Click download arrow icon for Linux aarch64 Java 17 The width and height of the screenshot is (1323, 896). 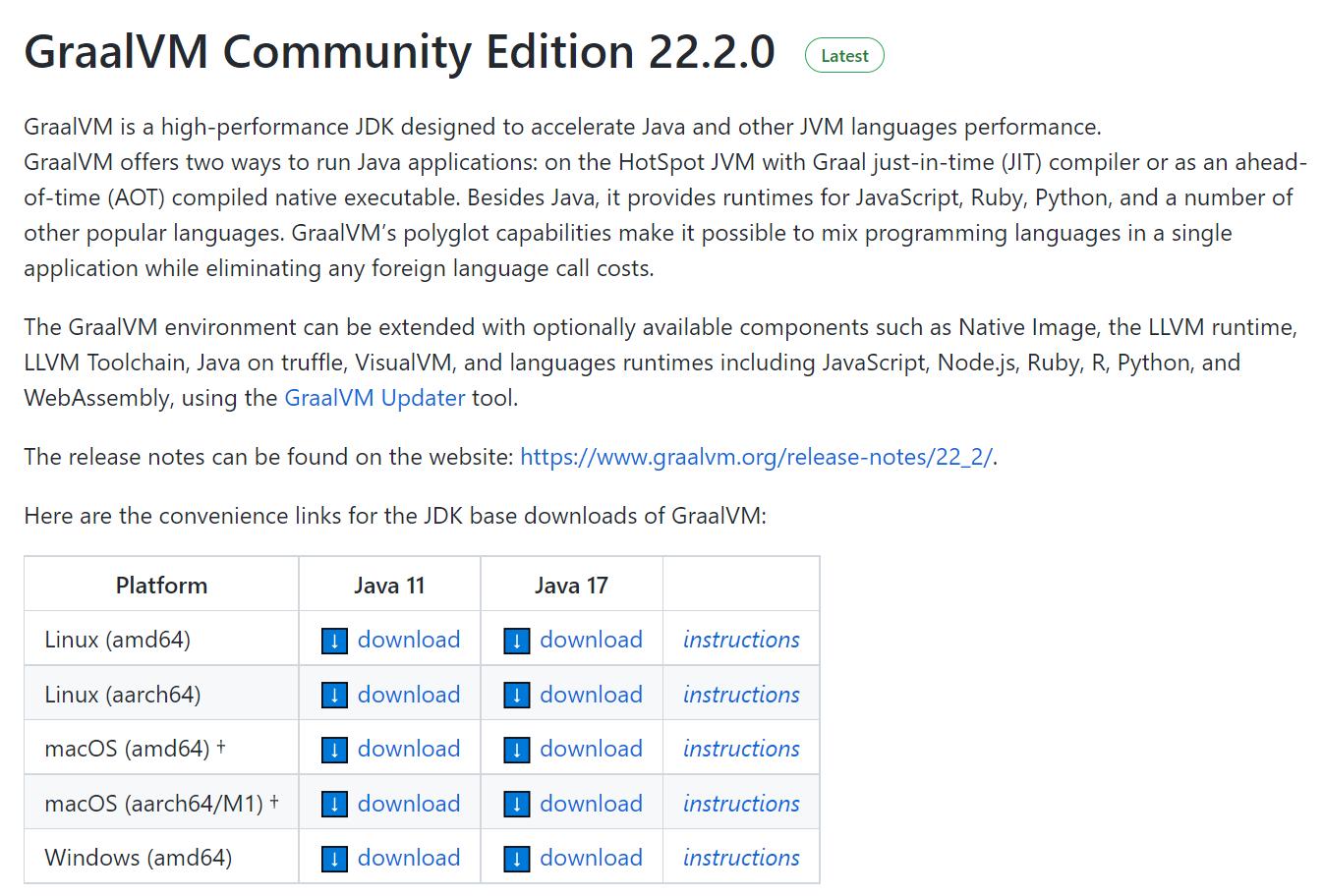pos(516,696)
